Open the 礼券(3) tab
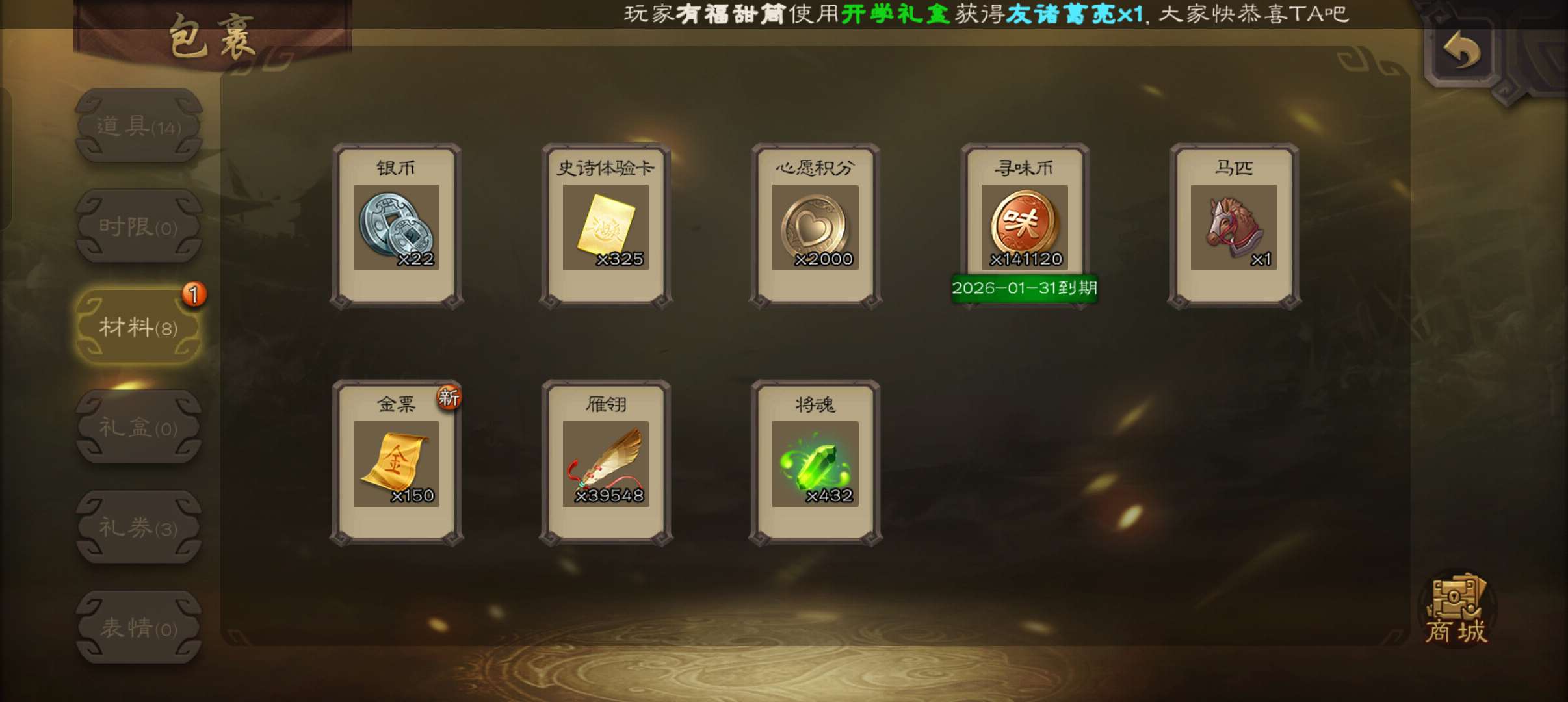This screenshot has height=702, width=1568. point(138,527)
